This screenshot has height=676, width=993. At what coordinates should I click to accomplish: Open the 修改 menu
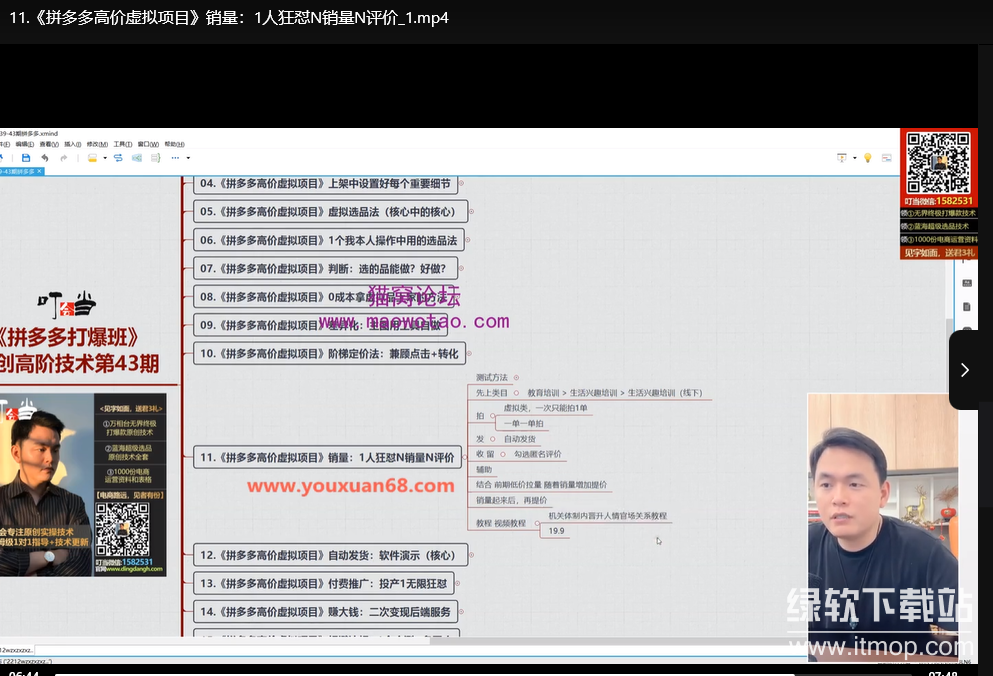[x=97, y=144]
